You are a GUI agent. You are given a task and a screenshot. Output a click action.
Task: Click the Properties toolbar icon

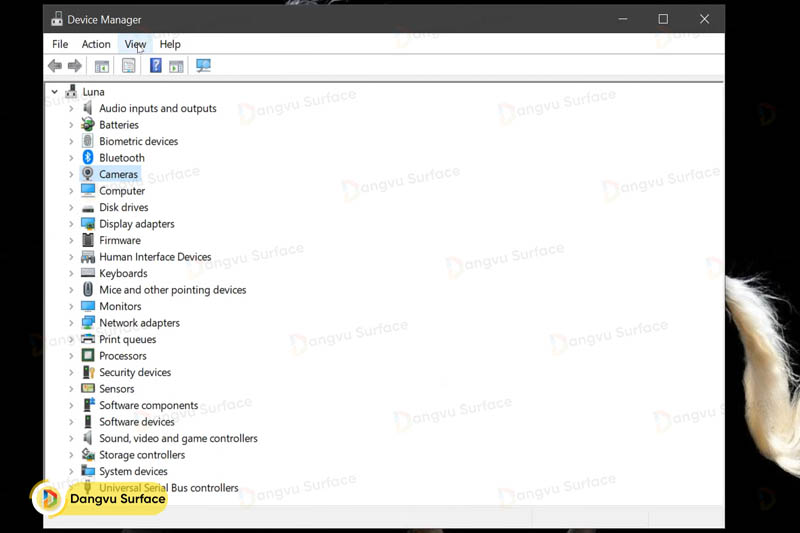point(129,65)
